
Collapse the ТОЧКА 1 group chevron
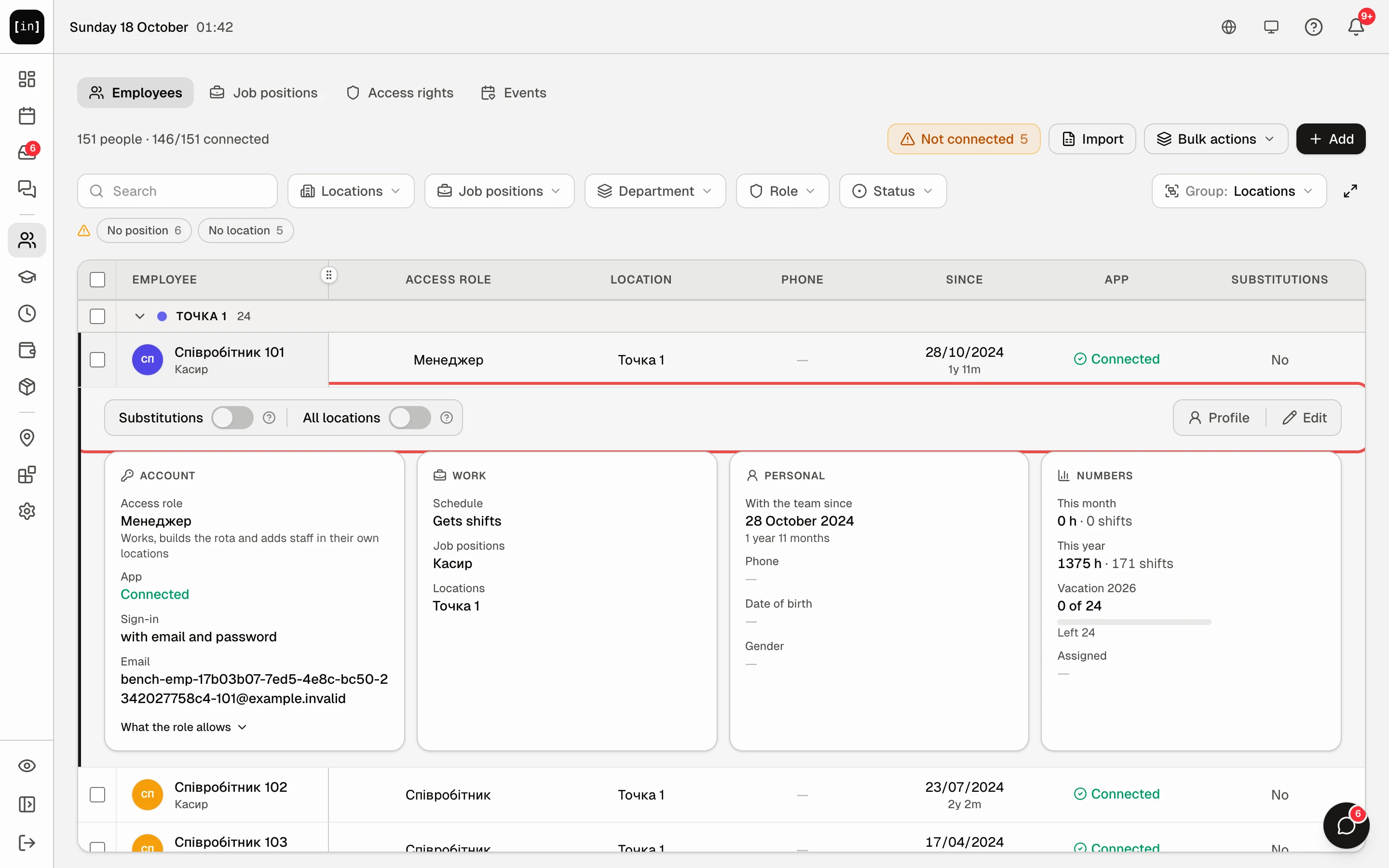click(139, 316)
